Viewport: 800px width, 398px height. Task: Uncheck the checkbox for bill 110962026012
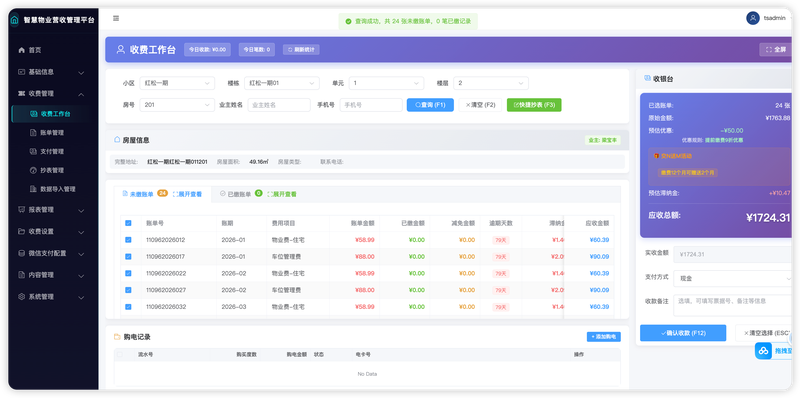pyautogui.click(x=128, y=240)
